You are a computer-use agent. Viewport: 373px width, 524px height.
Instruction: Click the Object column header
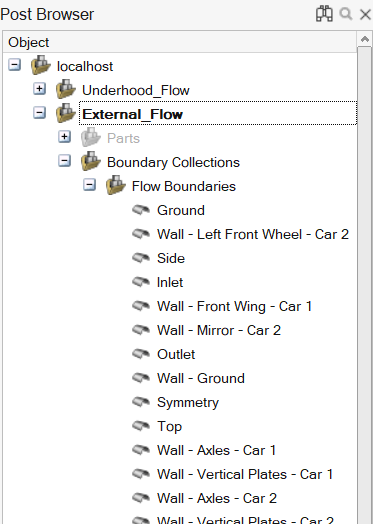coord(180,42)
